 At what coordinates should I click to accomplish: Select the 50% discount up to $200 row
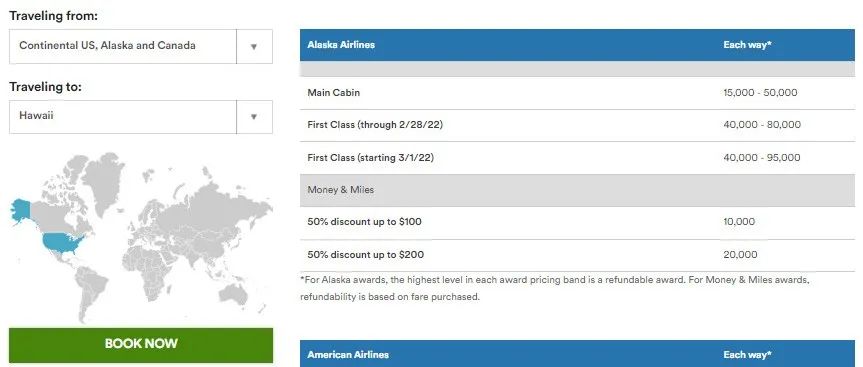[577, 255]
